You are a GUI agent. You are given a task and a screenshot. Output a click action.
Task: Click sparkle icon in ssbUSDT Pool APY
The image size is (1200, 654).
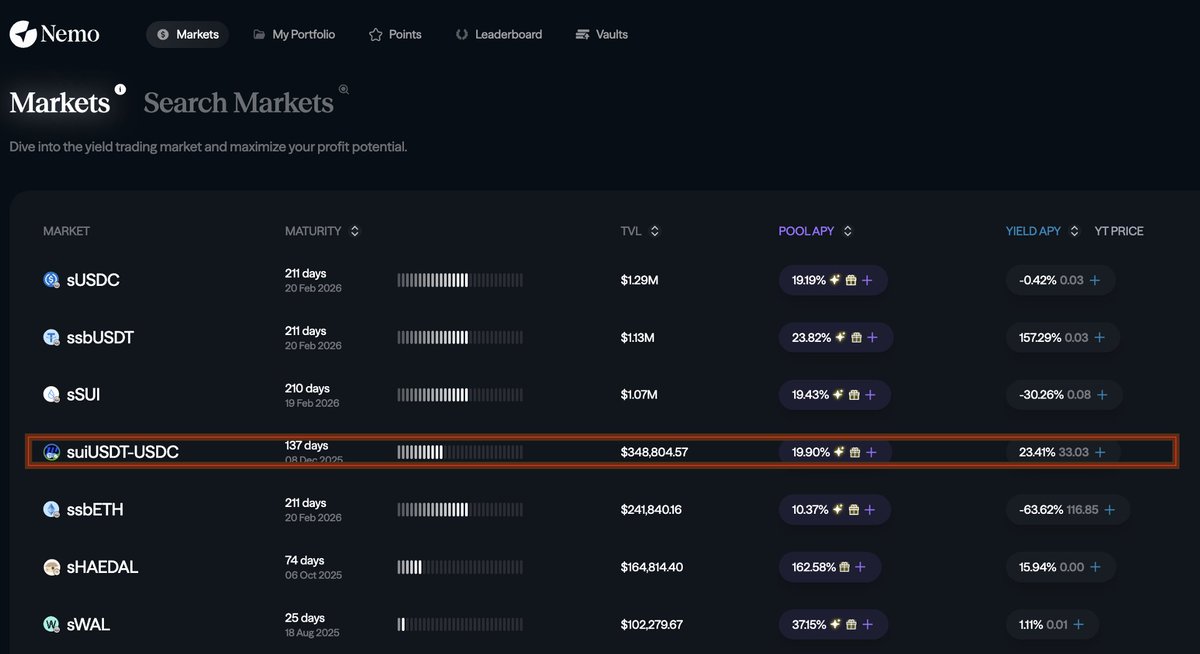841,338
